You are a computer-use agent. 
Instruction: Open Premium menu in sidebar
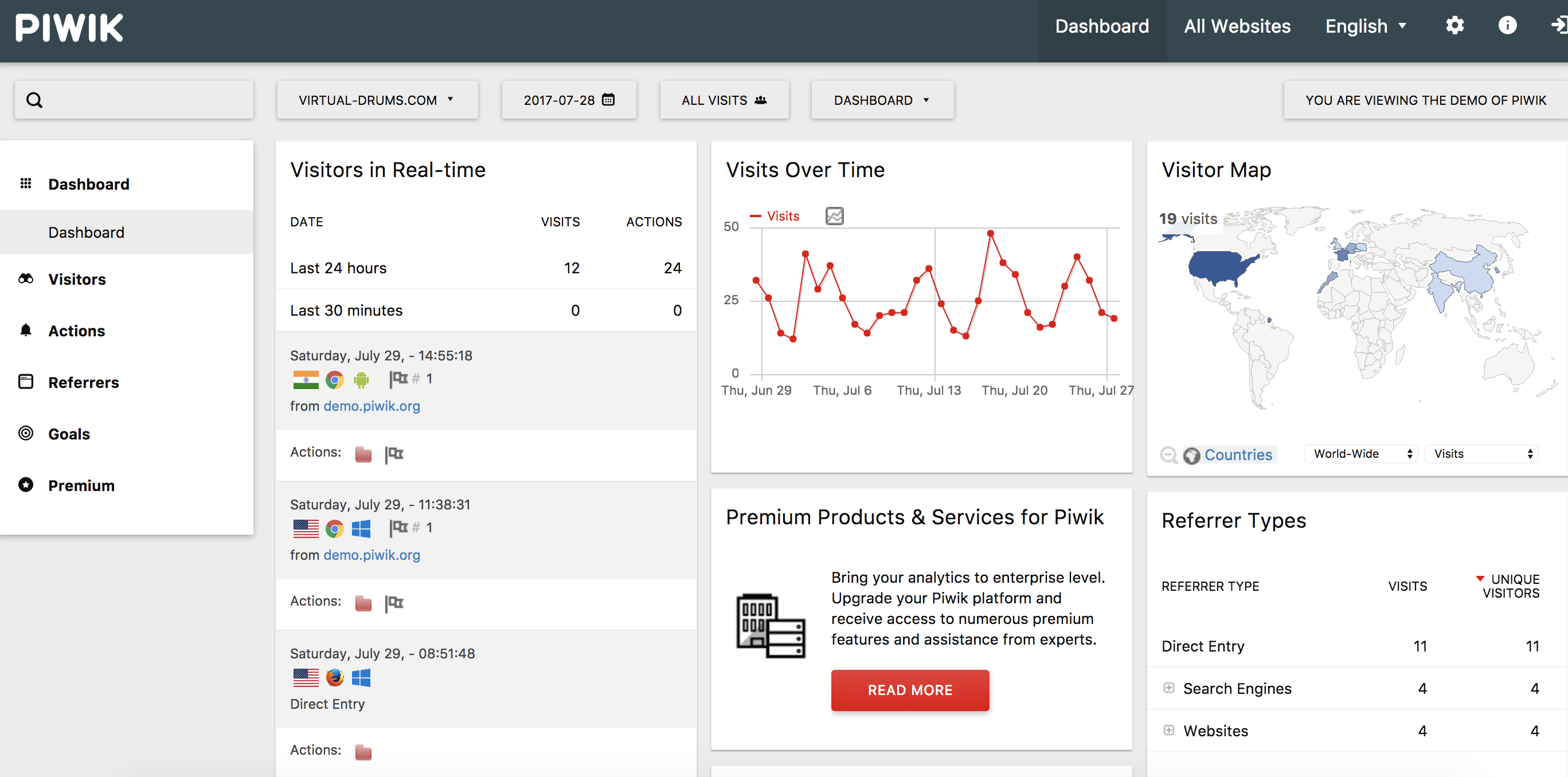point(81,485)
